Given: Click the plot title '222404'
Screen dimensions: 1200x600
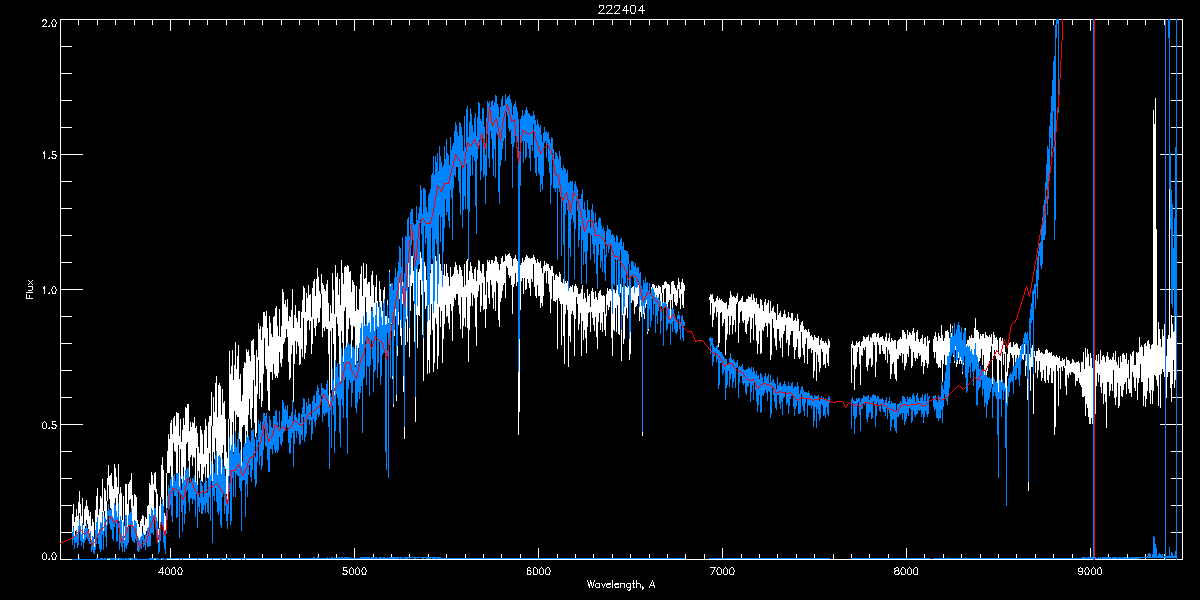Looking at the screenshot, I should (x=621, y=9).
